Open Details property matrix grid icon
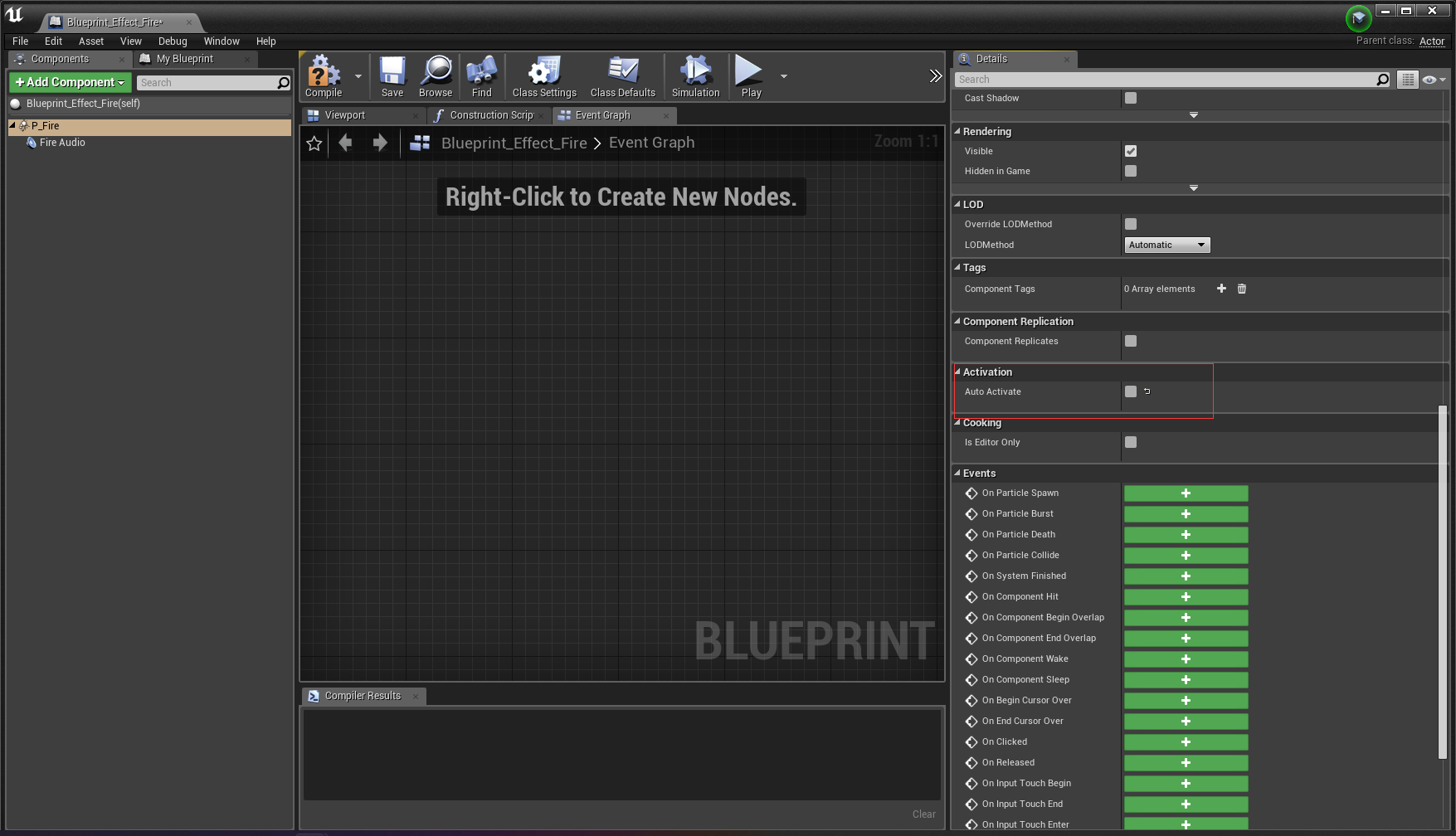 [1408, 80]
